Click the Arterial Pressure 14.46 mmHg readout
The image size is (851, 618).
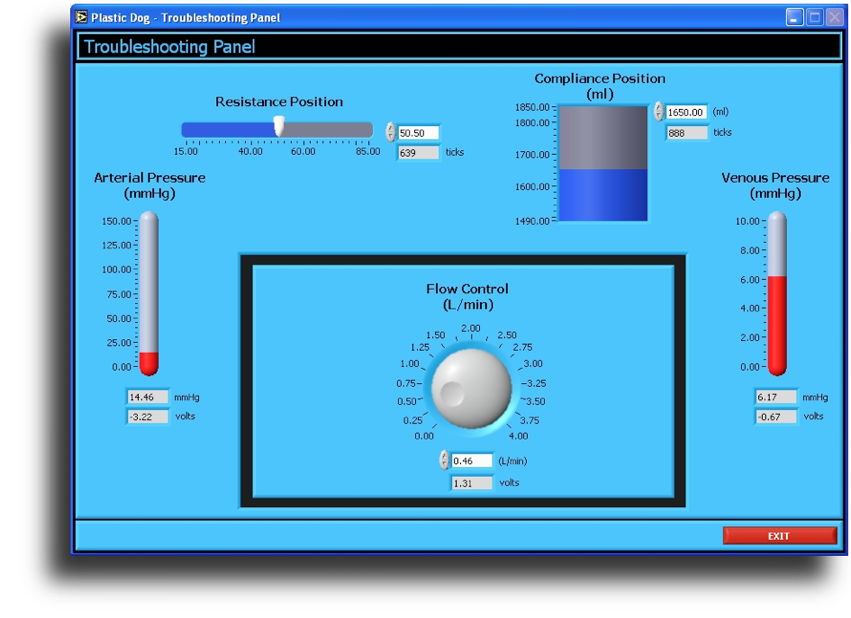click(x=148, y=397)
